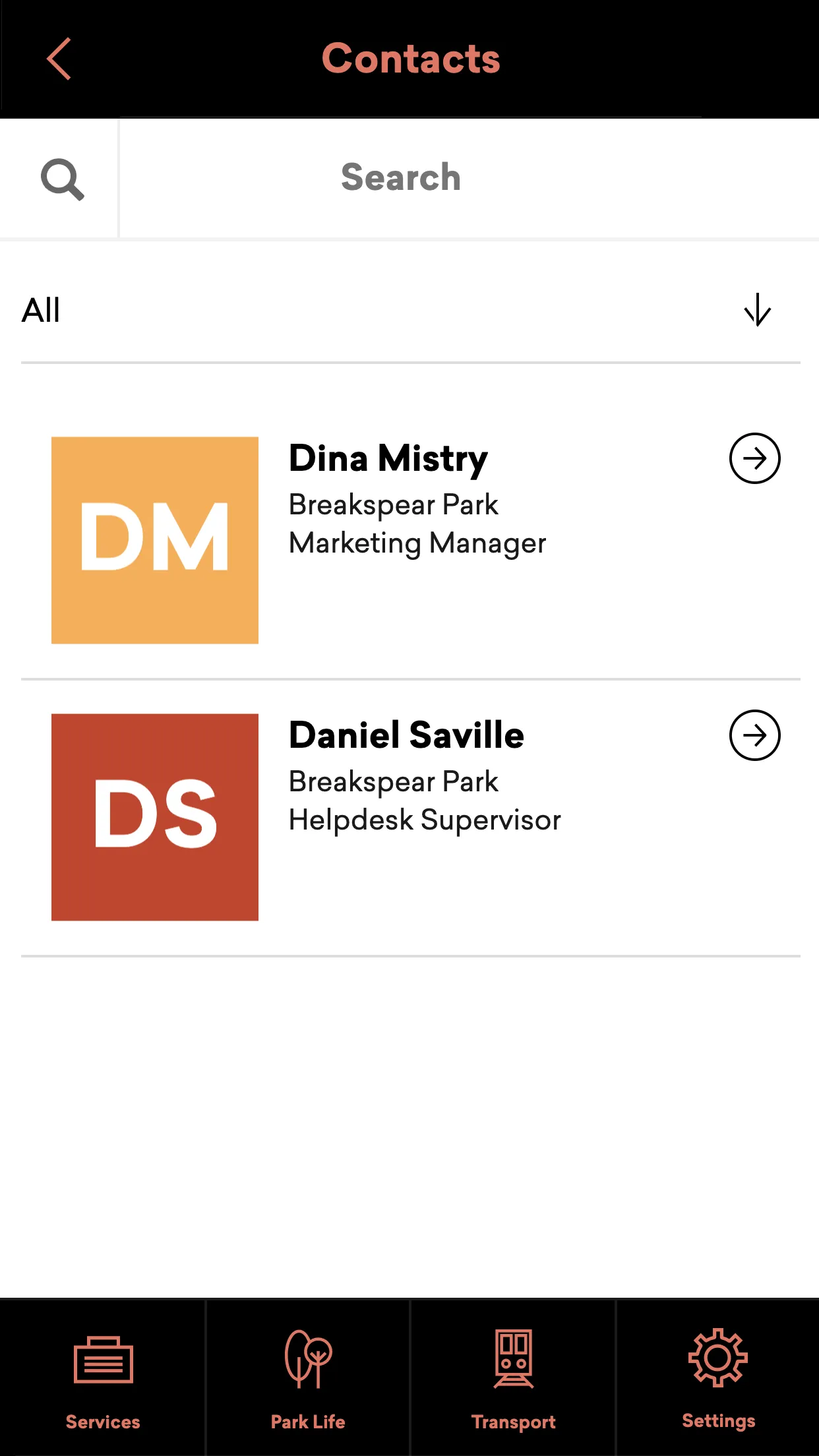Tap the Settings gear icon
The image size is (819, 1456).
pos(718,1358)
